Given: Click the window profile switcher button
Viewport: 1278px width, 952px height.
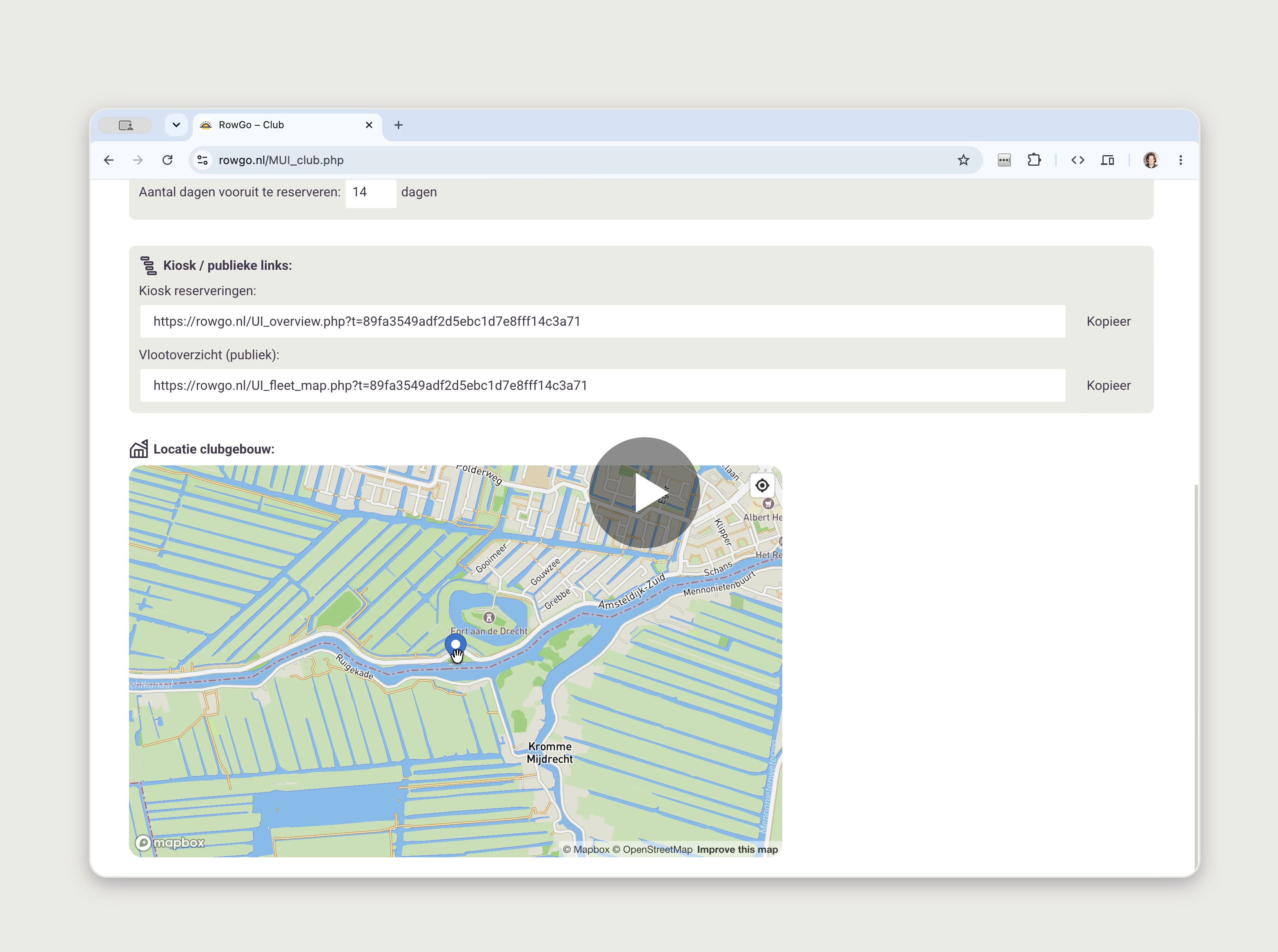Looking at the screenshot, I should pos(126,125).
